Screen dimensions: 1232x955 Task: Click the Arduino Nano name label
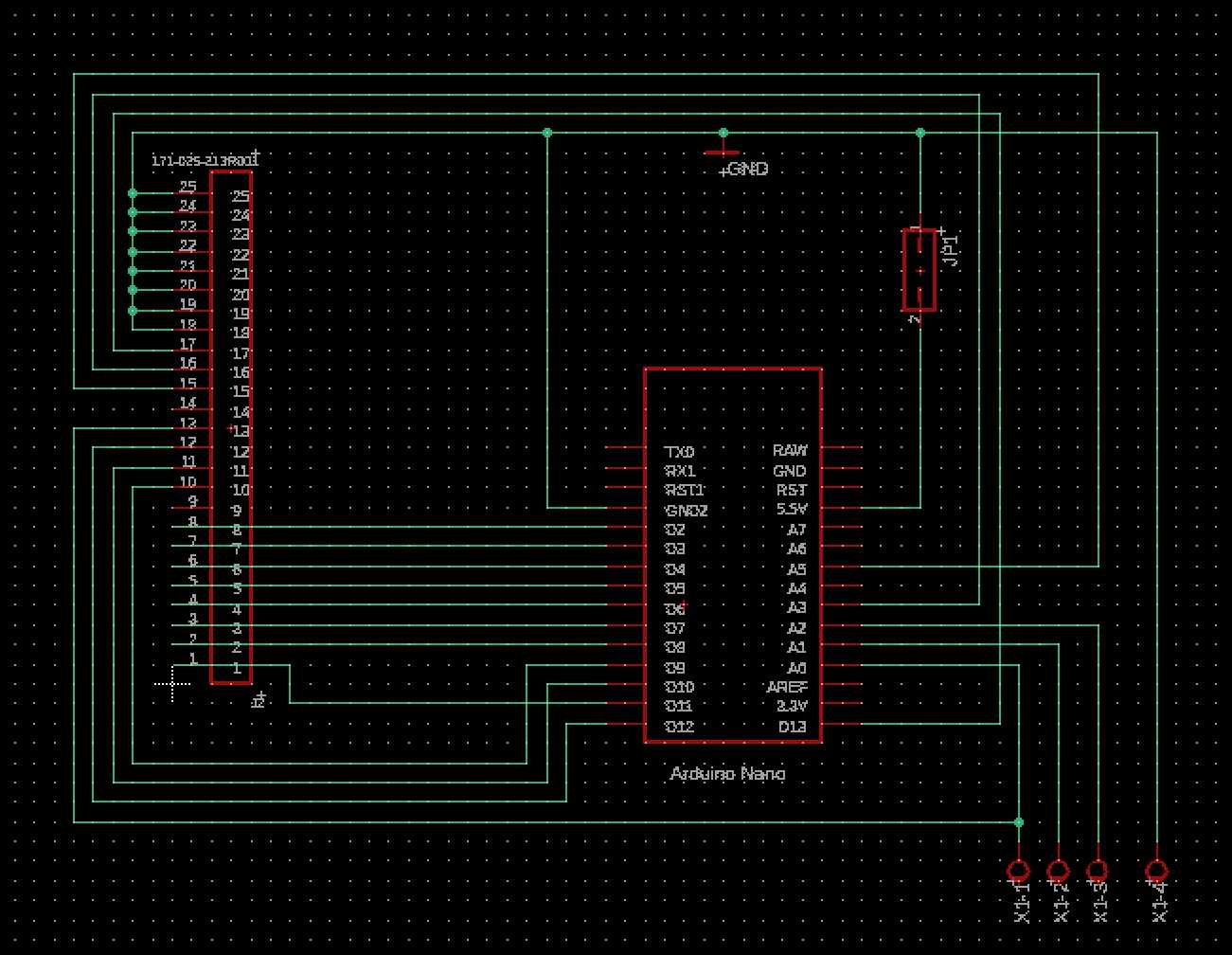[x=727, y=774]
